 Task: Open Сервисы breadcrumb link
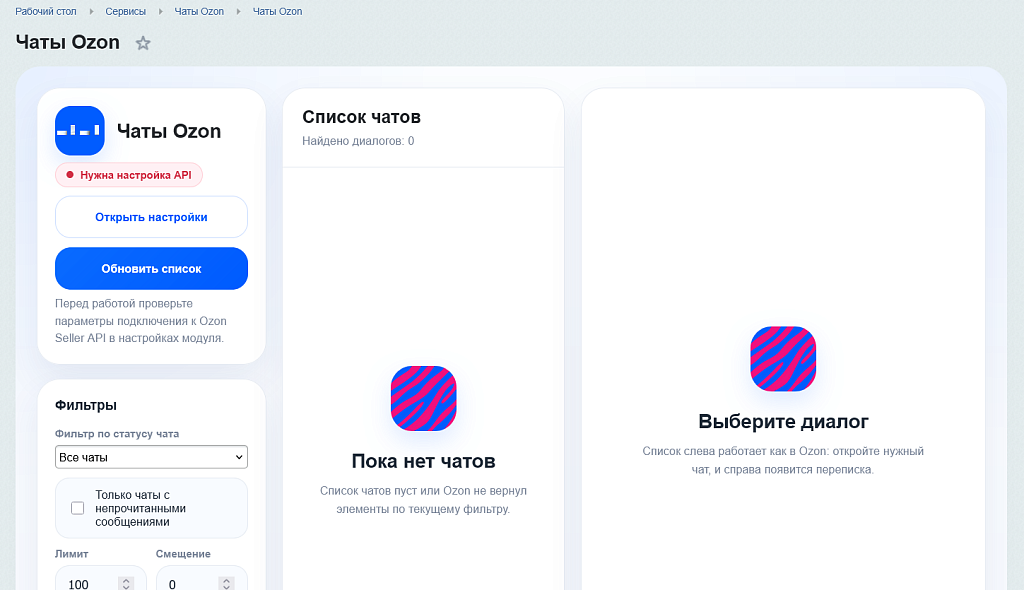(125, 11)
